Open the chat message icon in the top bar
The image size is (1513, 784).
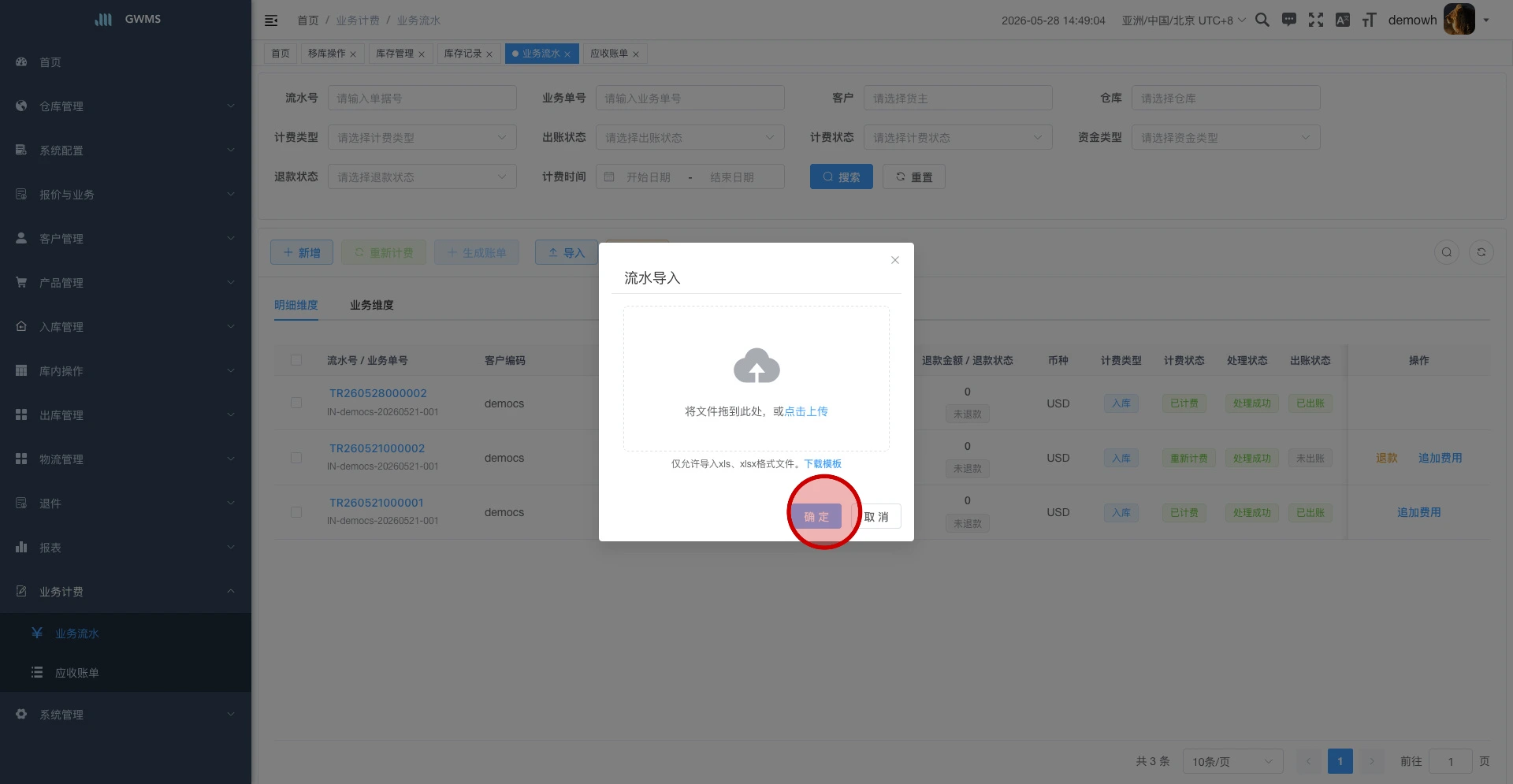coord(1289,20)
